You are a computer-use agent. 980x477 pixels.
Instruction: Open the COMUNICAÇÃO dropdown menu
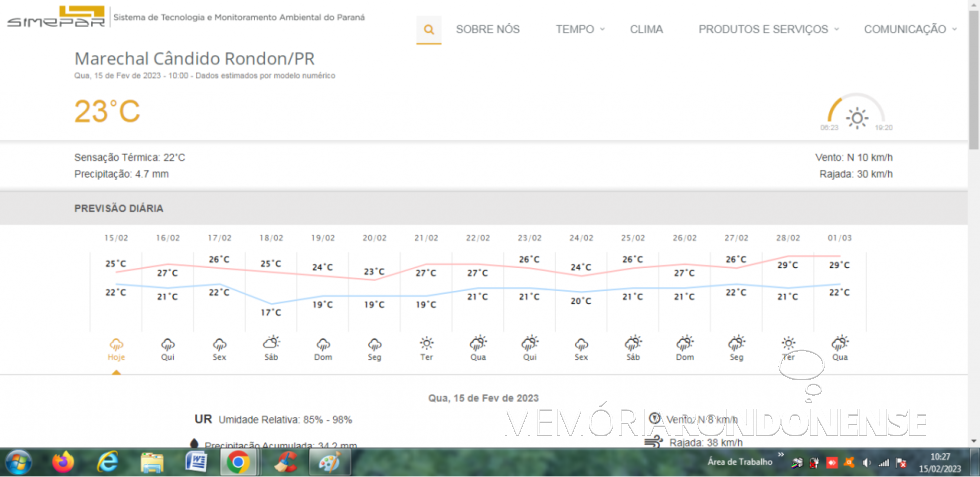pyautogui.click(x=909, y=30)
